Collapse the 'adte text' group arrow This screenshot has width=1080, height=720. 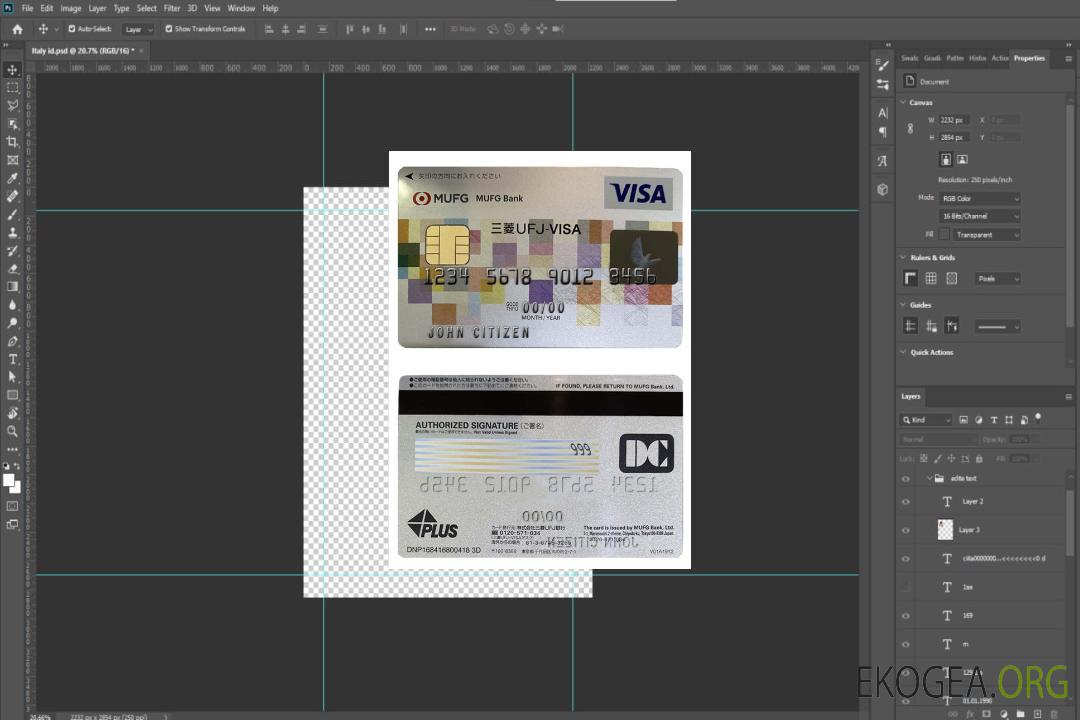pos(929,478)
